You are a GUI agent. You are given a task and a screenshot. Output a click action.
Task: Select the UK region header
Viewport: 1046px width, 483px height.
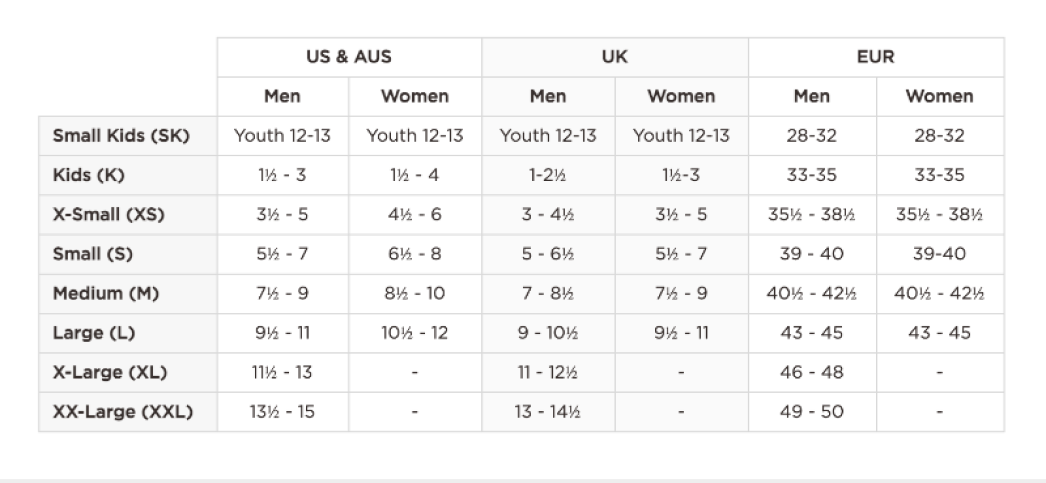click(614, 57)
